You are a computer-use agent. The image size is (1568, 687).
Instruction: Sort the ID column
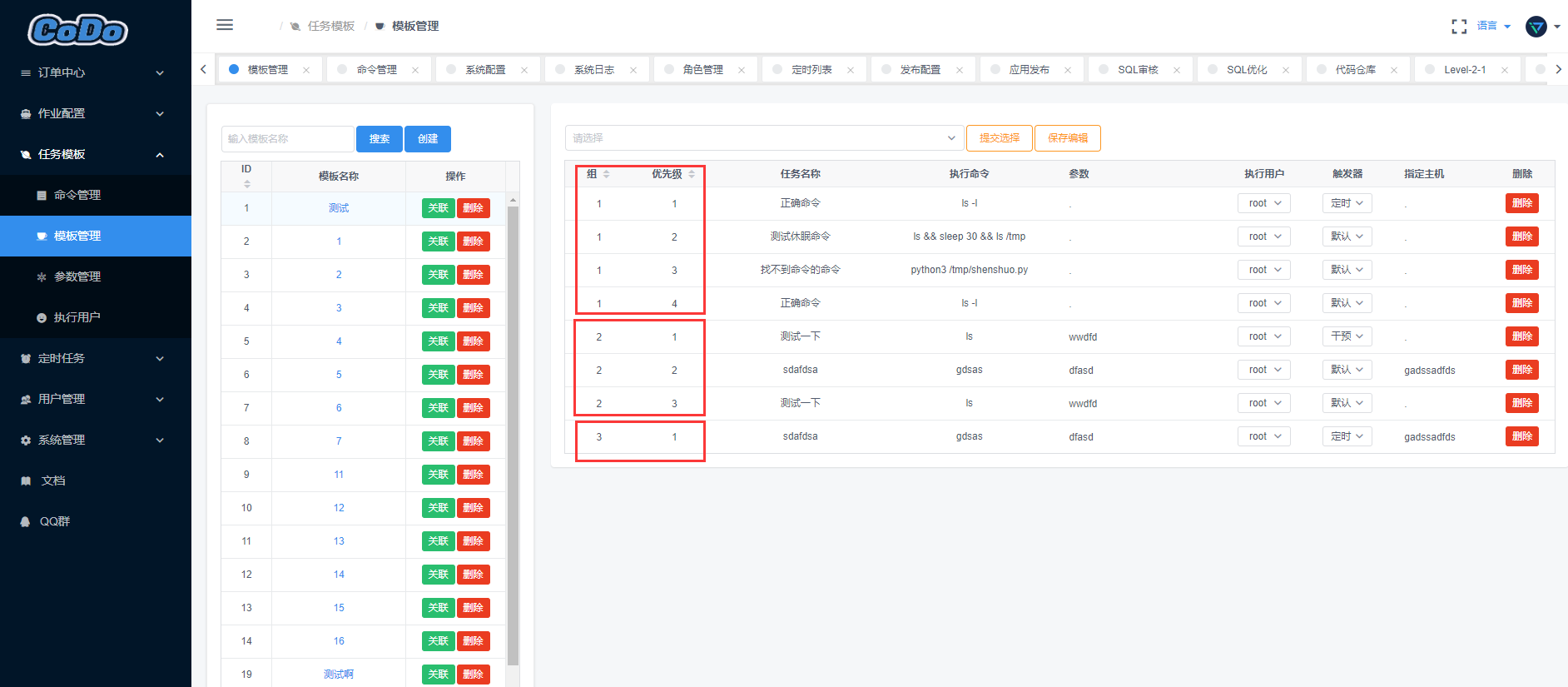coord(246,183)
